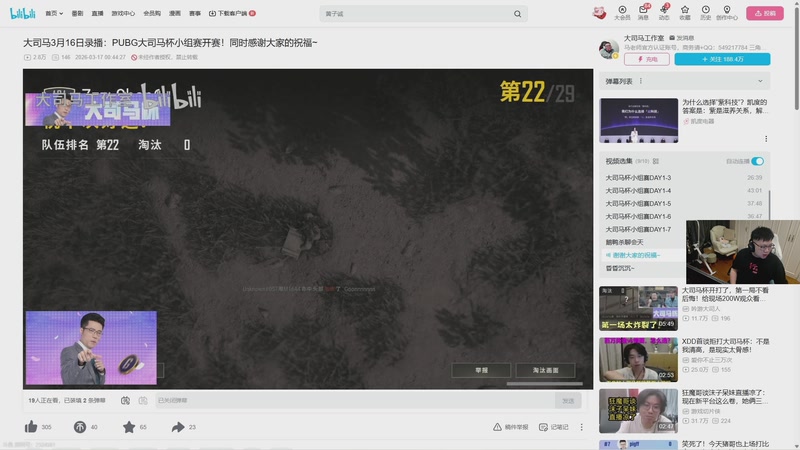Open the 稿件举报 report icon
Screen dimensions: 800x450
pyautogui.click(x=510, y=427)
